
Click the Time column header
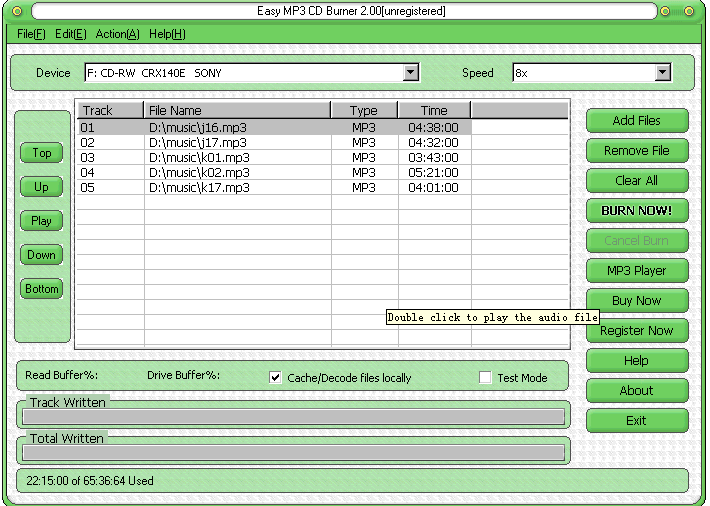[x=434, y=111]
